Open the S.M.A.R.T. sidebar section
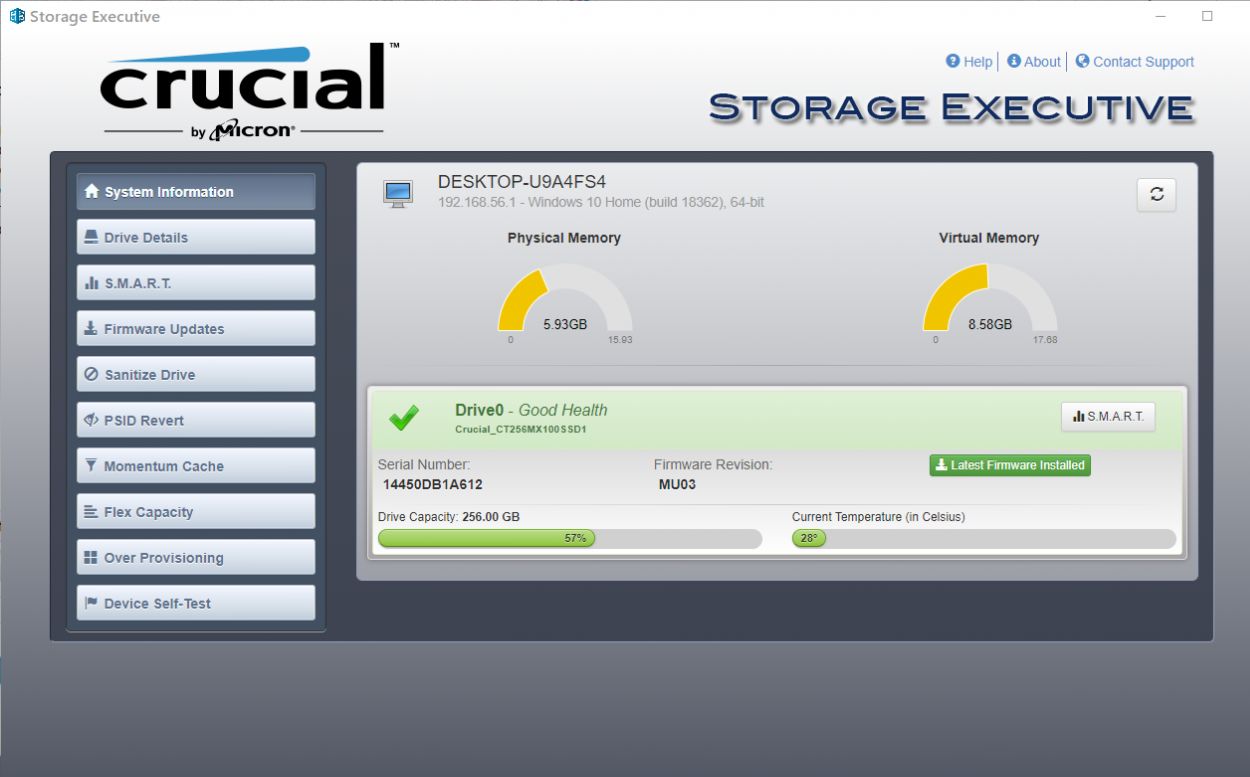 196,283
